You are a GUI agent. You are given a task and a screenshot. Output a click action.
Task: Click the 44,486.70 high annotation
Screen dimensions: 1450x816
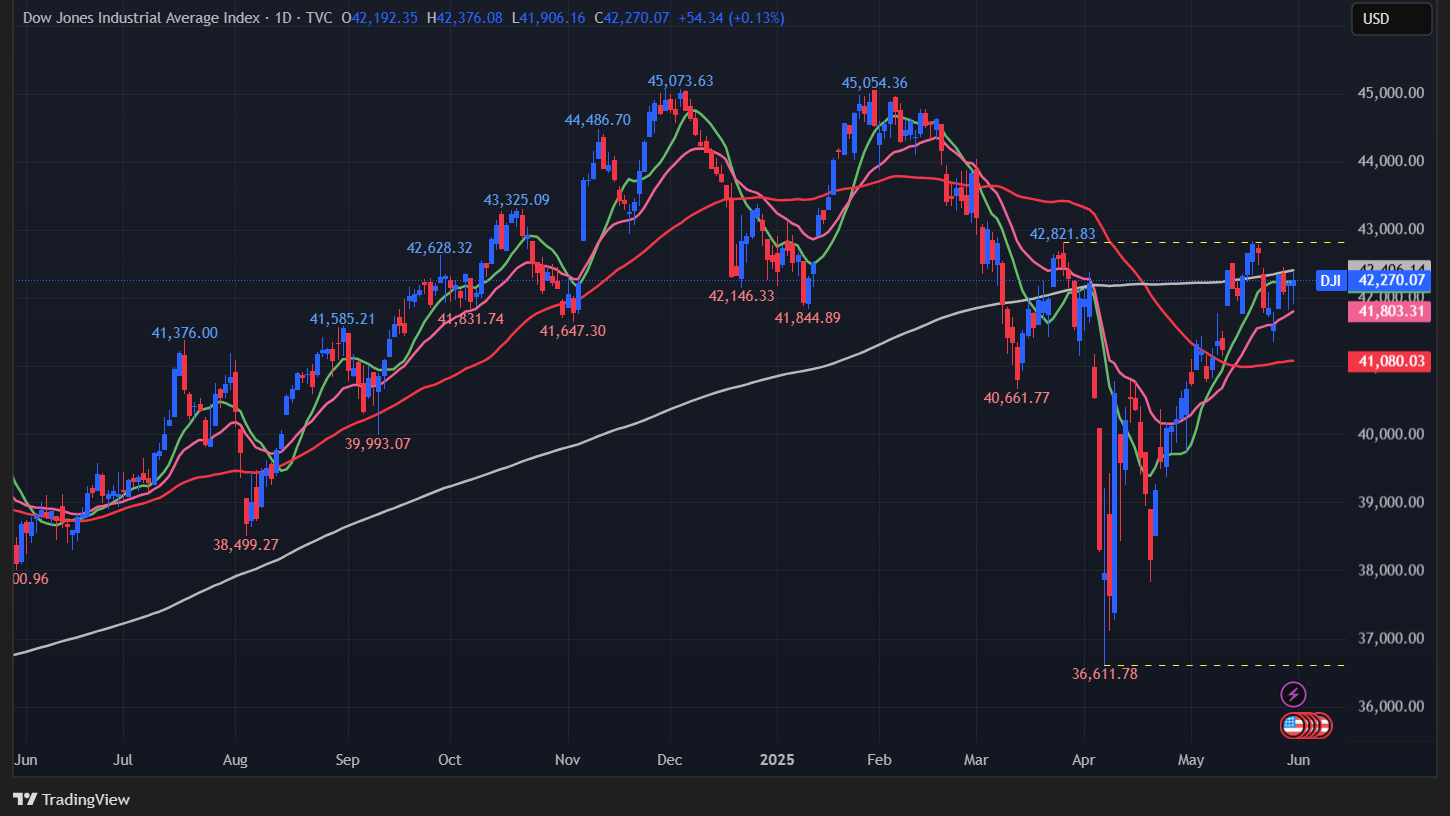(x=598, y=119)
